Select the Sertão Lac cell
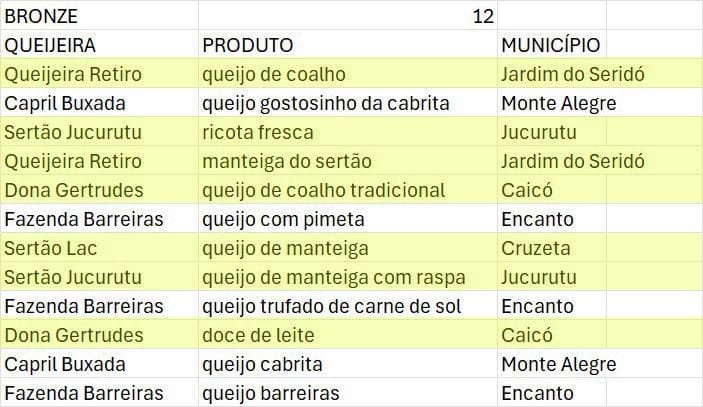The height and width of the screenshot is (407, 703). coord(47,248)
